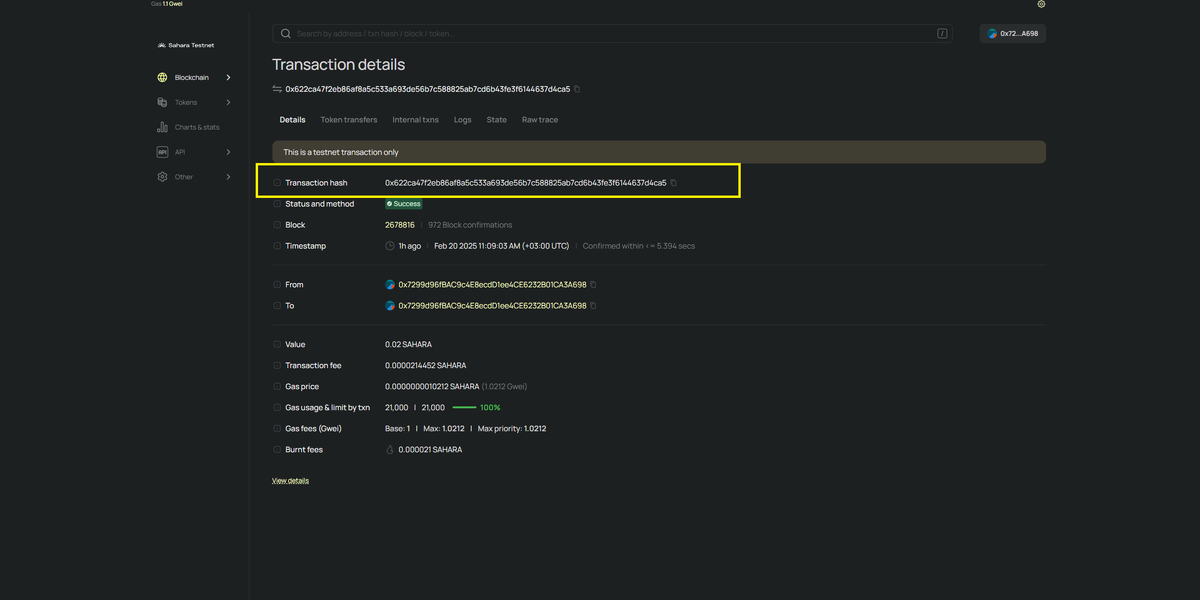Expand the API menu chevron
This screenshot has height=600, width=1200.
(x=228, y=152)
